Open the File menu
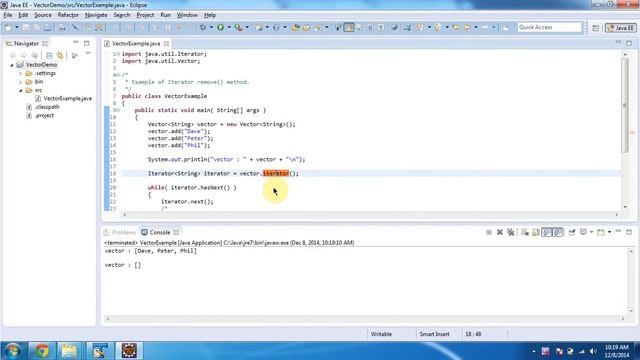640x360 pixels. point(8,15)
